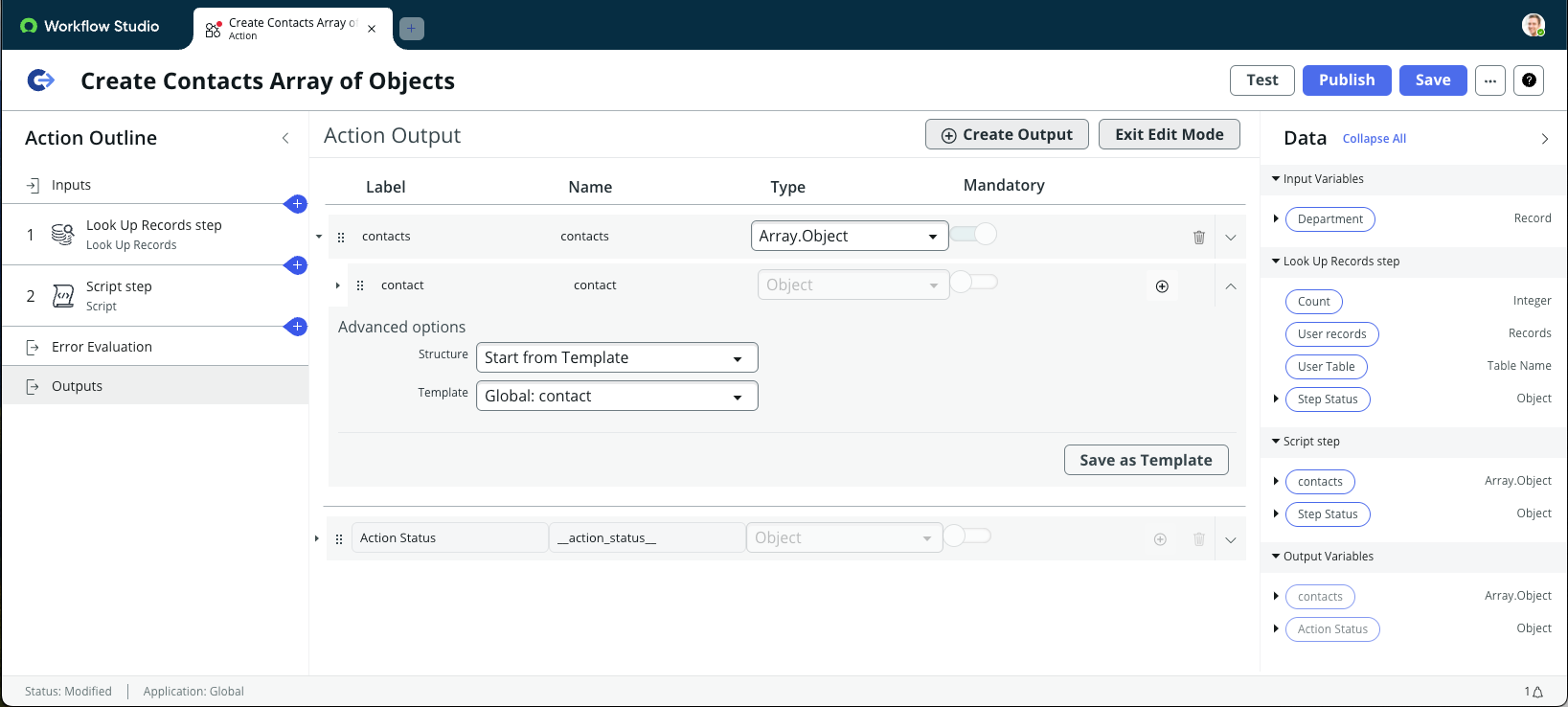Collapse the Data panel with right chevron
This screenshot has width=1568, height=707.
[1544, 139]
